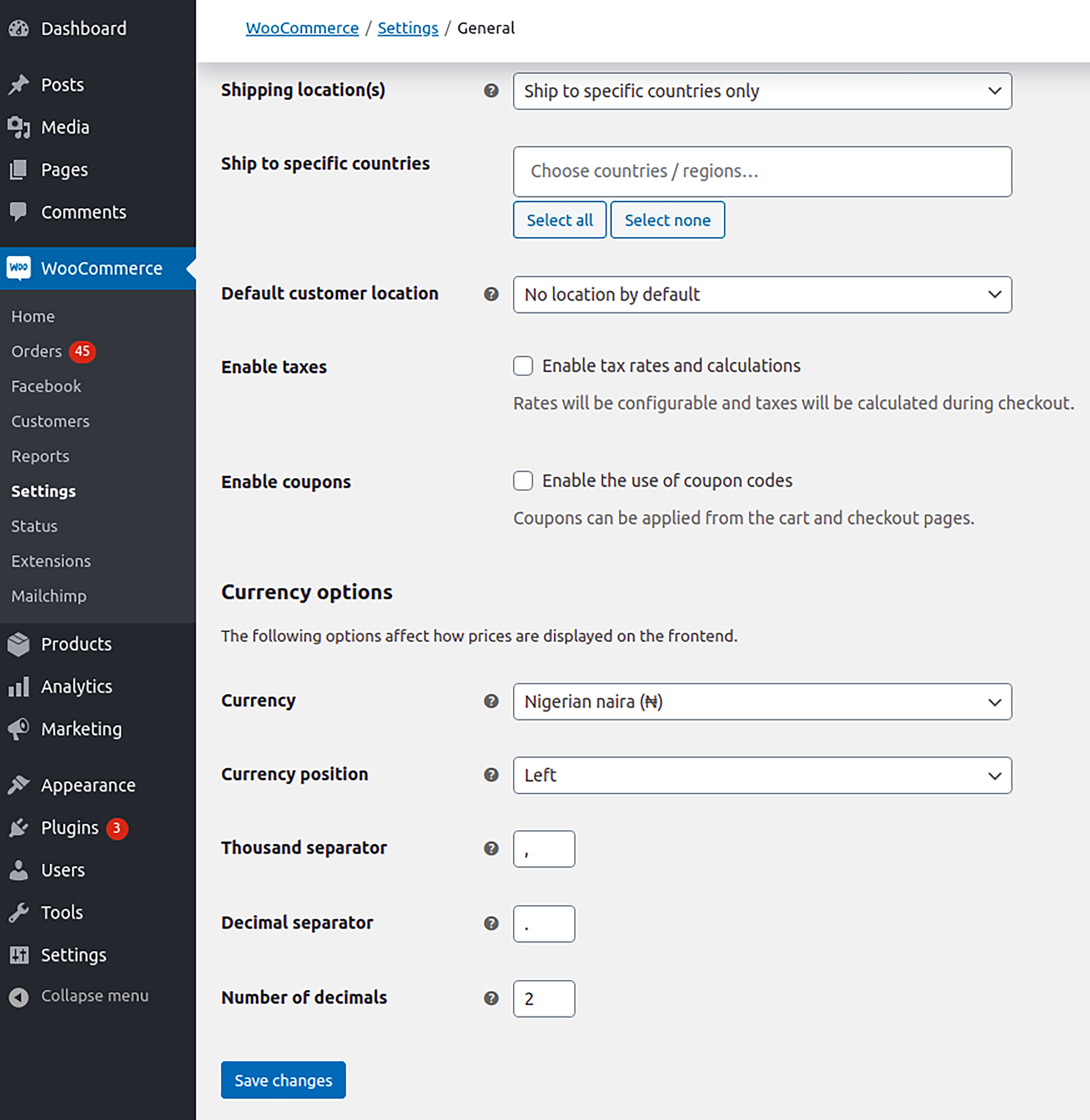Click the Products box icon
Viewport: 1090px width, 1120px height.
19,644
